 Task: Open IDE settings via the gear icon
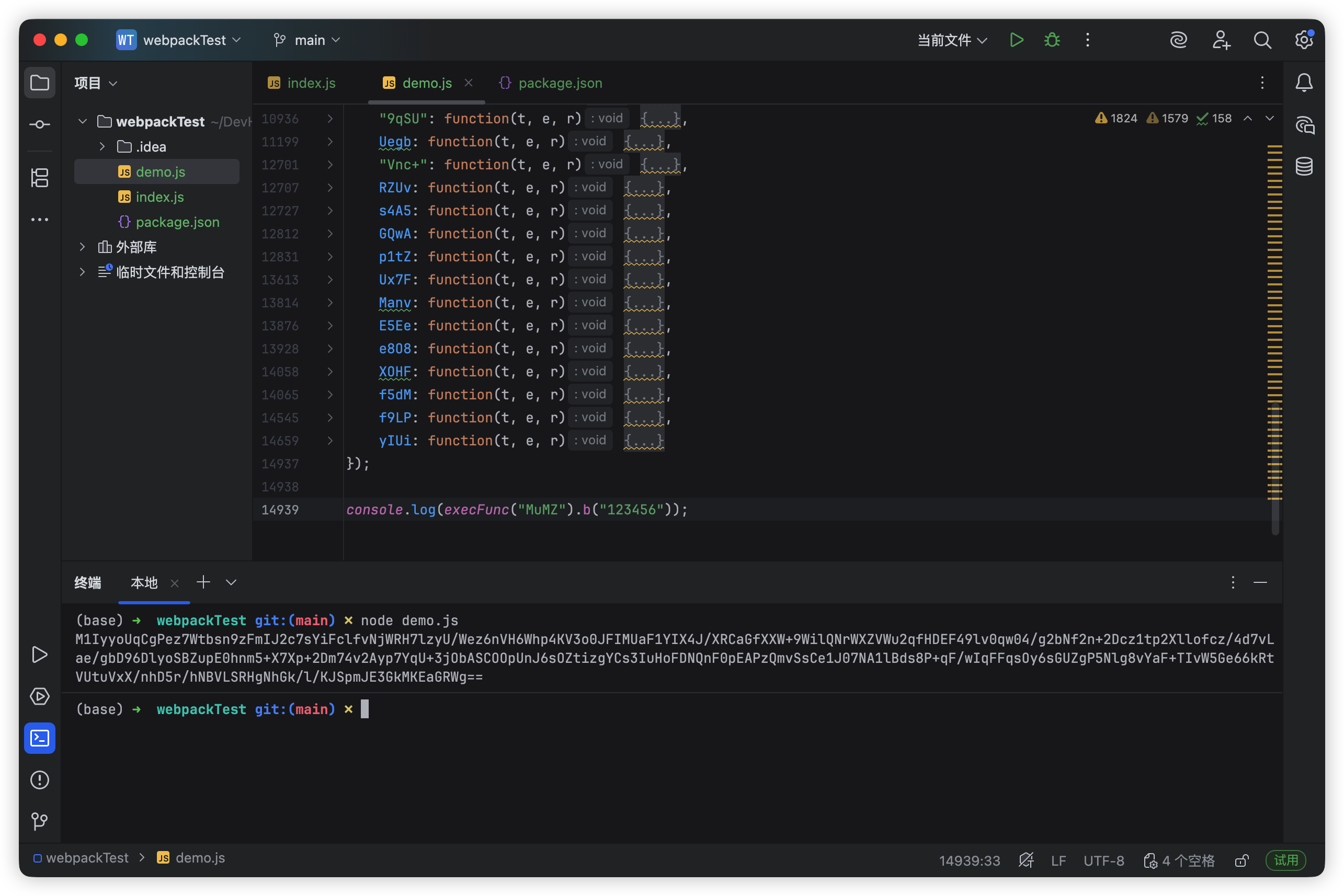1303,40
